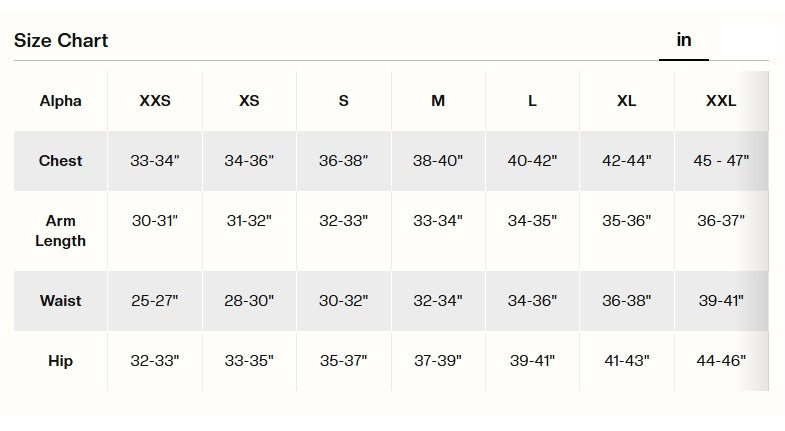Click the M size column header
This screenshot has height=431, width=785.
pyautogui.click(x=438, y=101)
